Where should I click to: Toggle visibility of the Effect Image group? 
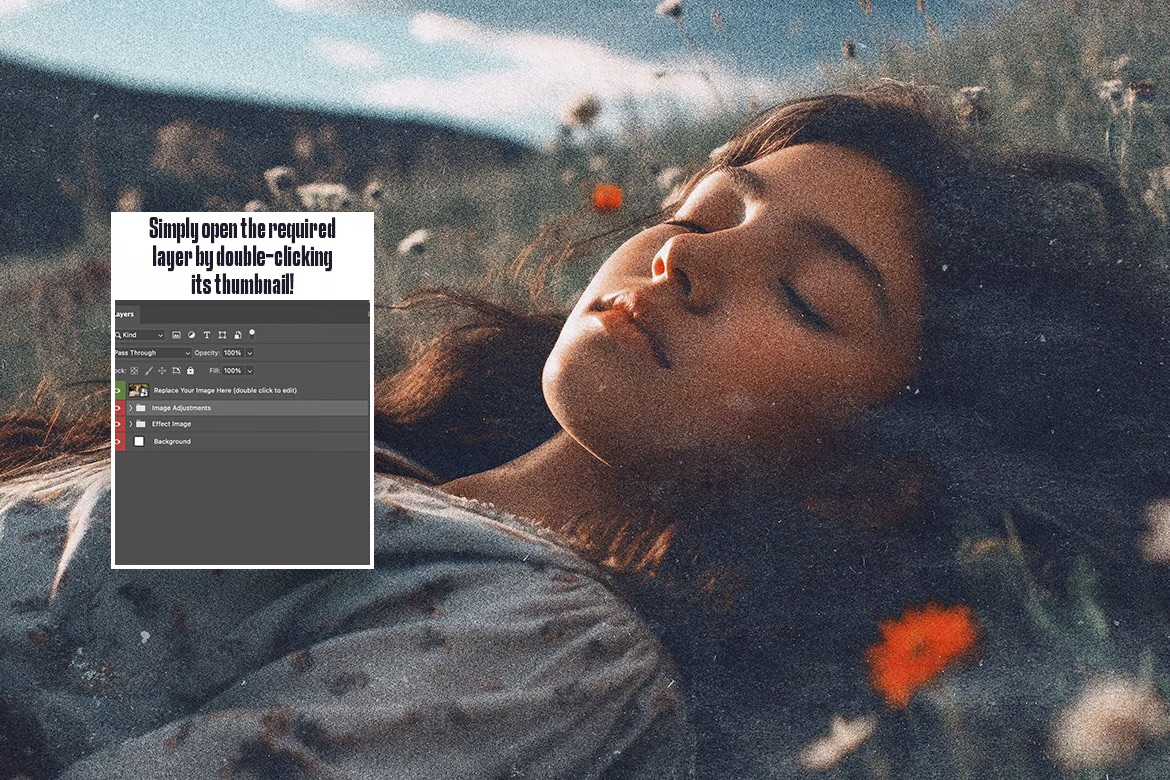point(115,424)
